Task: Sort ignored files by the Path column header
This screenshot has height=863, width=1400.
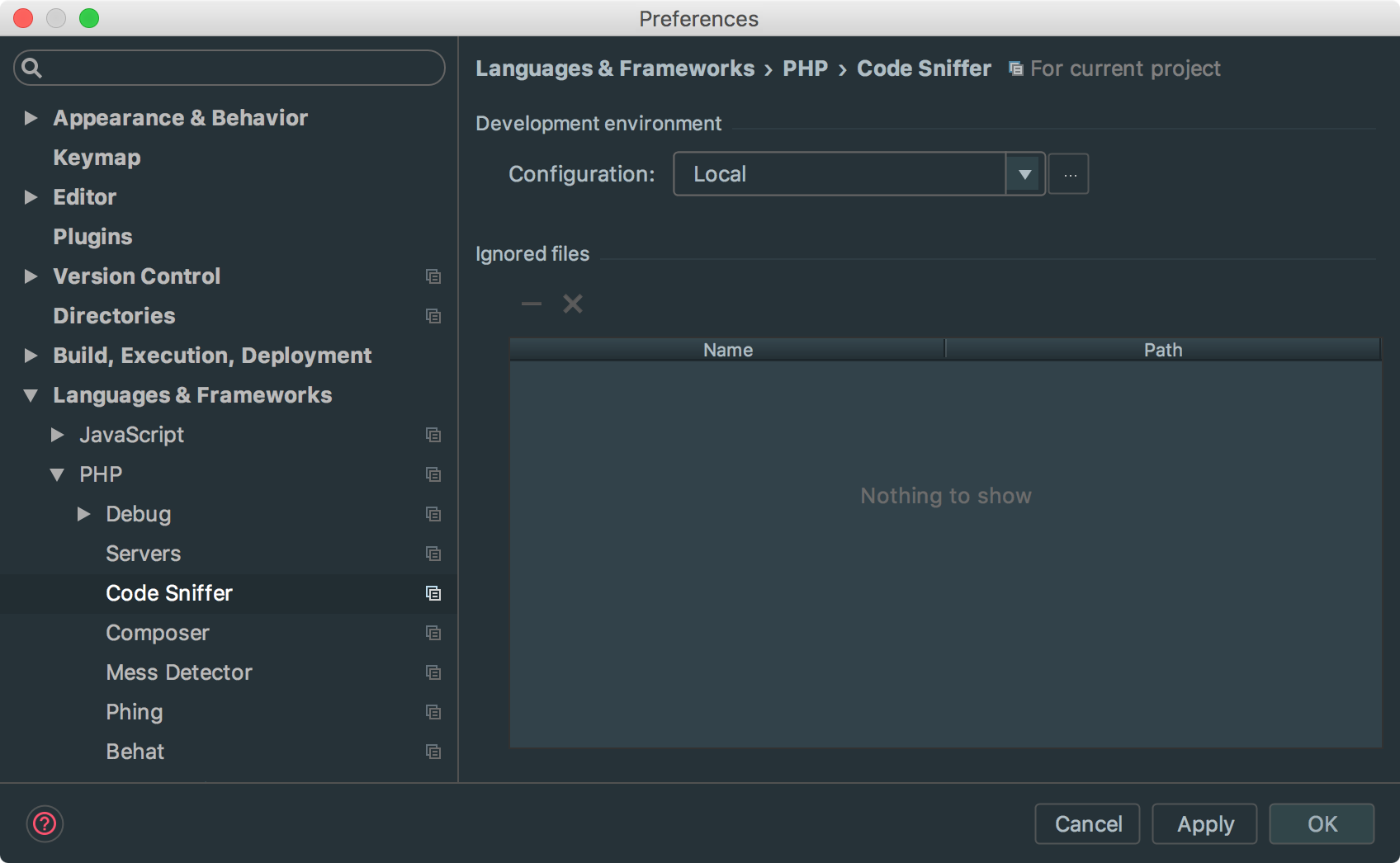Action: (x=1162, y=350)
